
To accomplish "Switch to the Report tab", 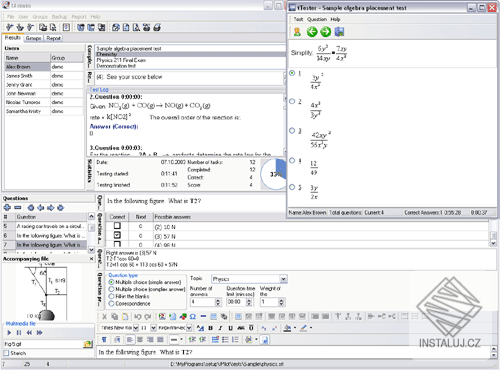I will [x=53, y=38].
